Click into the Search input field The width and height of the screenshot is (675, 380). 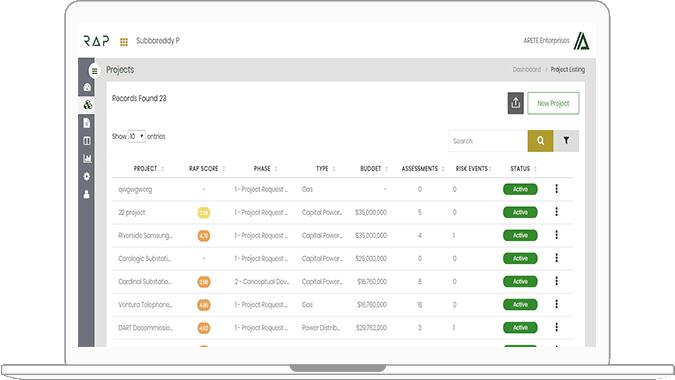[488, 141]
